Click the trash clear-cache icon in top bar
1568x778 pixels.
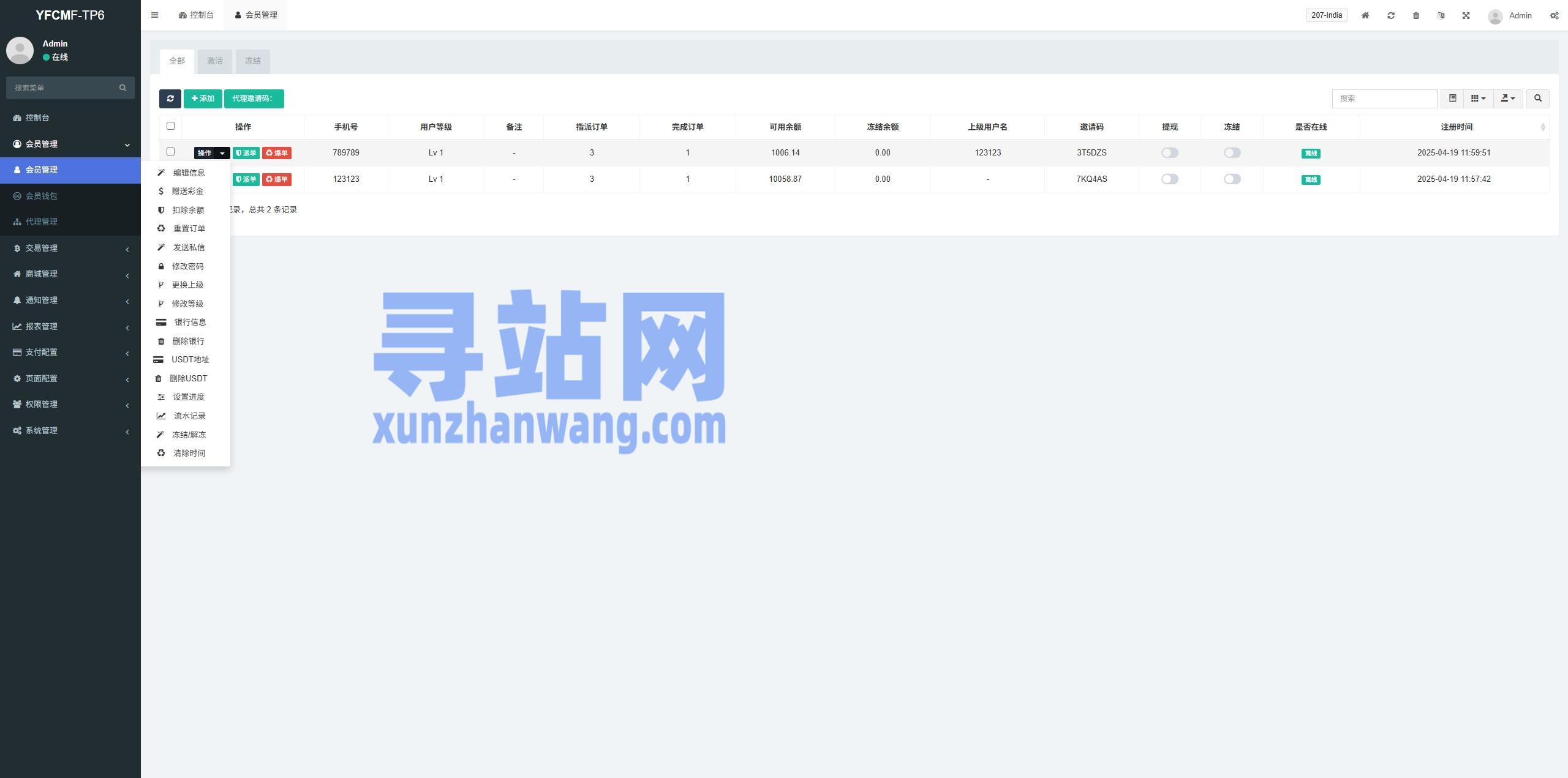(x=1416, y=15)
